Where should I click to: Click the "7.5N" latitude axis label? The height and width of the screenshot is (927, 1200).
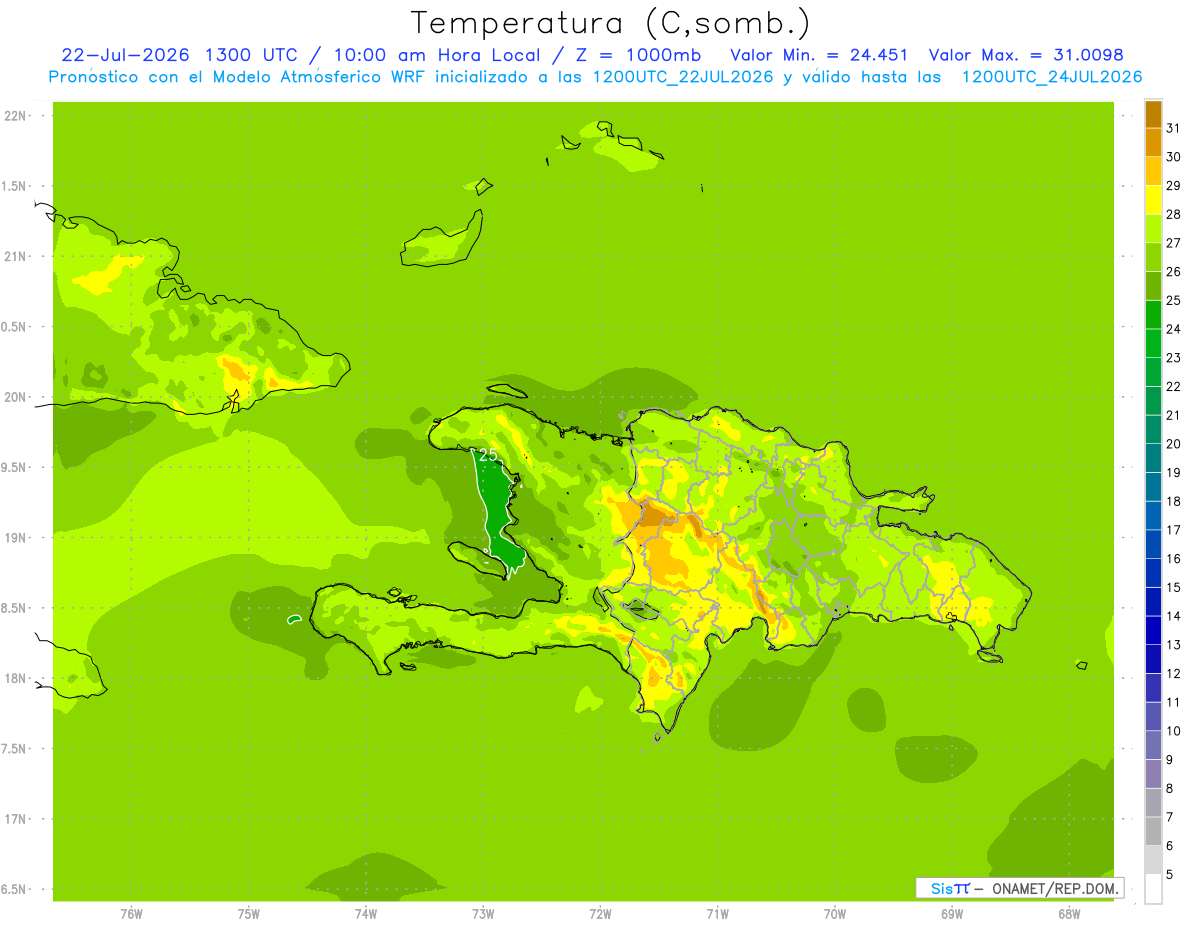click(15, 748)
